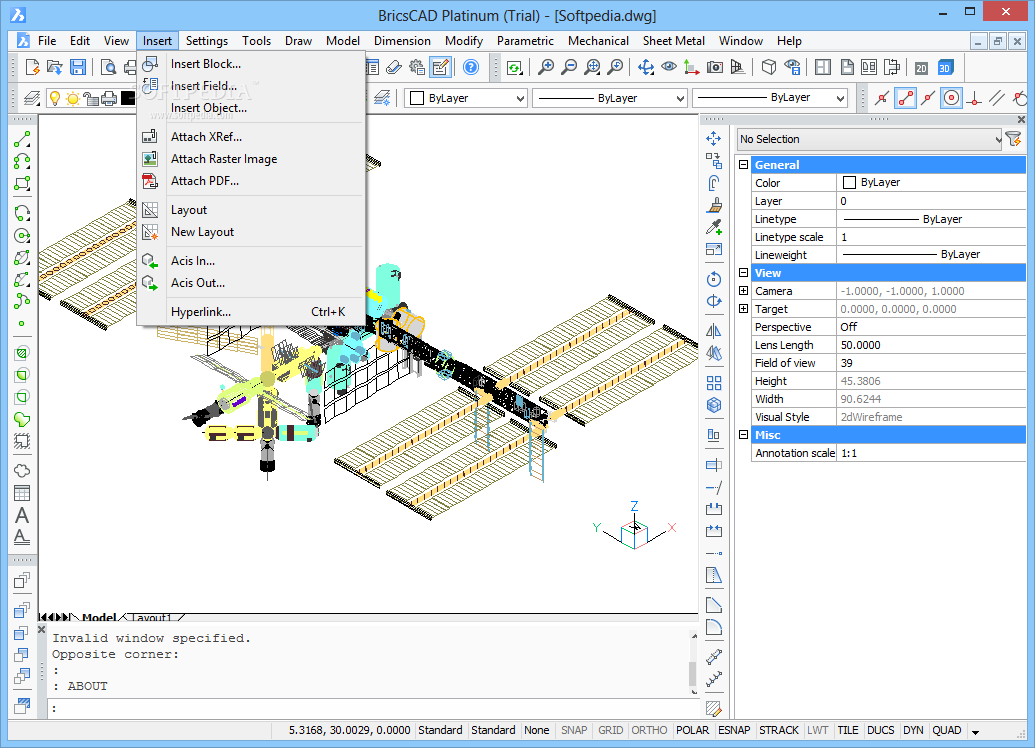Expand the Camera property row
The image size is (1035, 748).
tap(743, 290)
